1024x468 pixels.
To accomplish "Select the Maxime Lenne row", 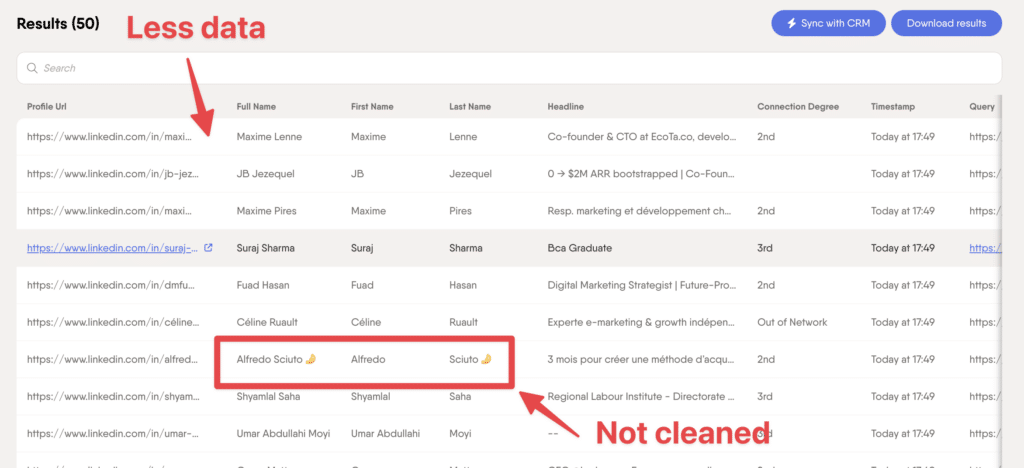I will pos(509,137).
